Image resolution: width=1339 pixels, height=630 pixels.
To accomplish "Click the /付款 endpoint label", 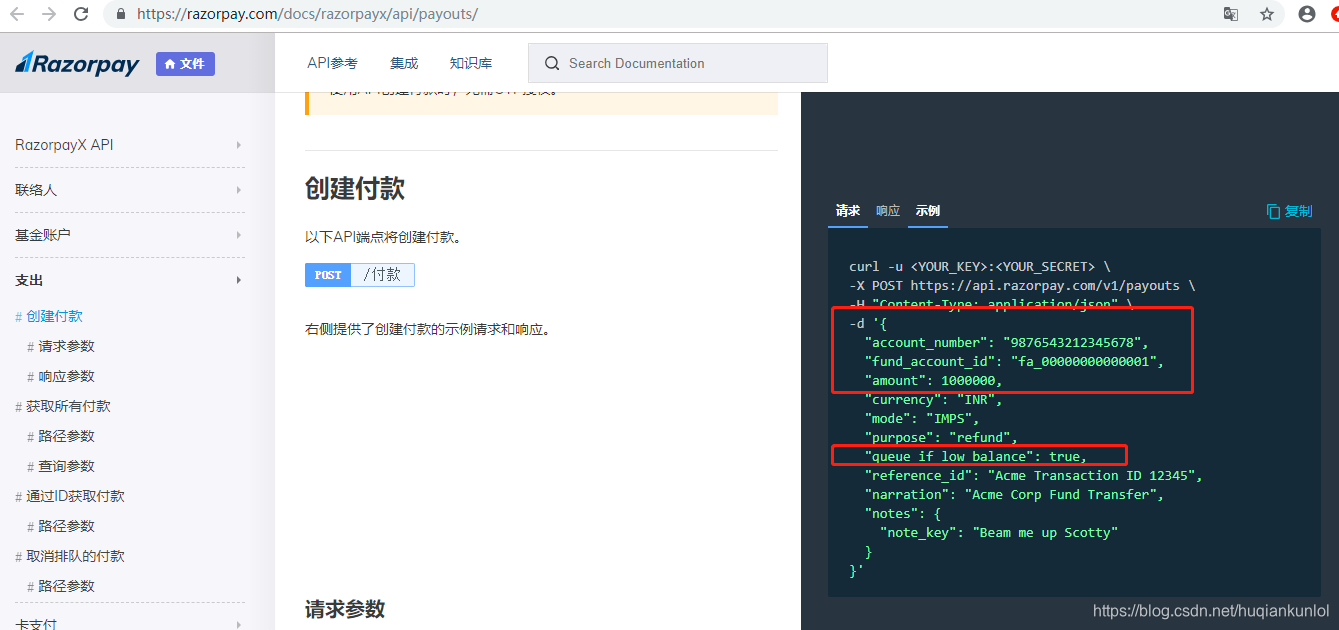I will point(383,275).
